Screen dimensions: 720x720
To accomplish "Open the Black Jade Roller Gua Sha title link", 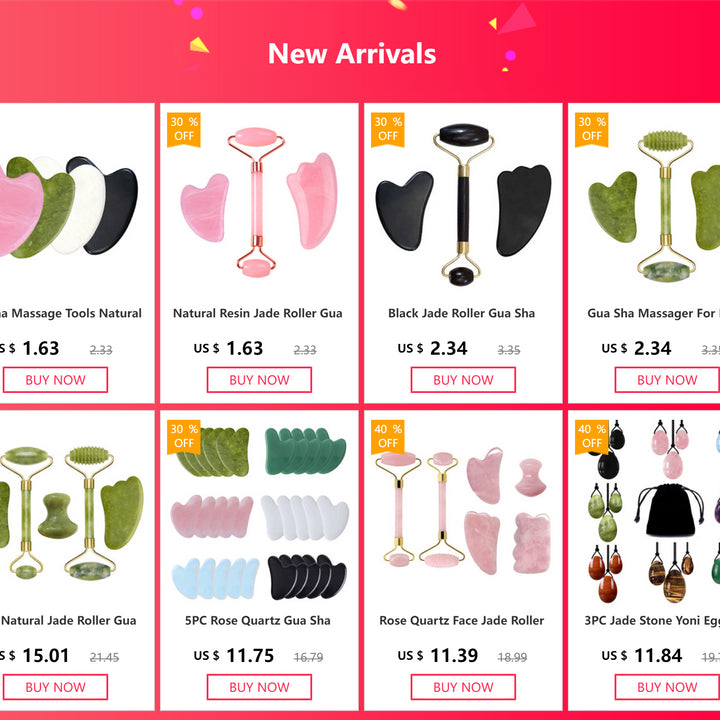I will [461, 313].
